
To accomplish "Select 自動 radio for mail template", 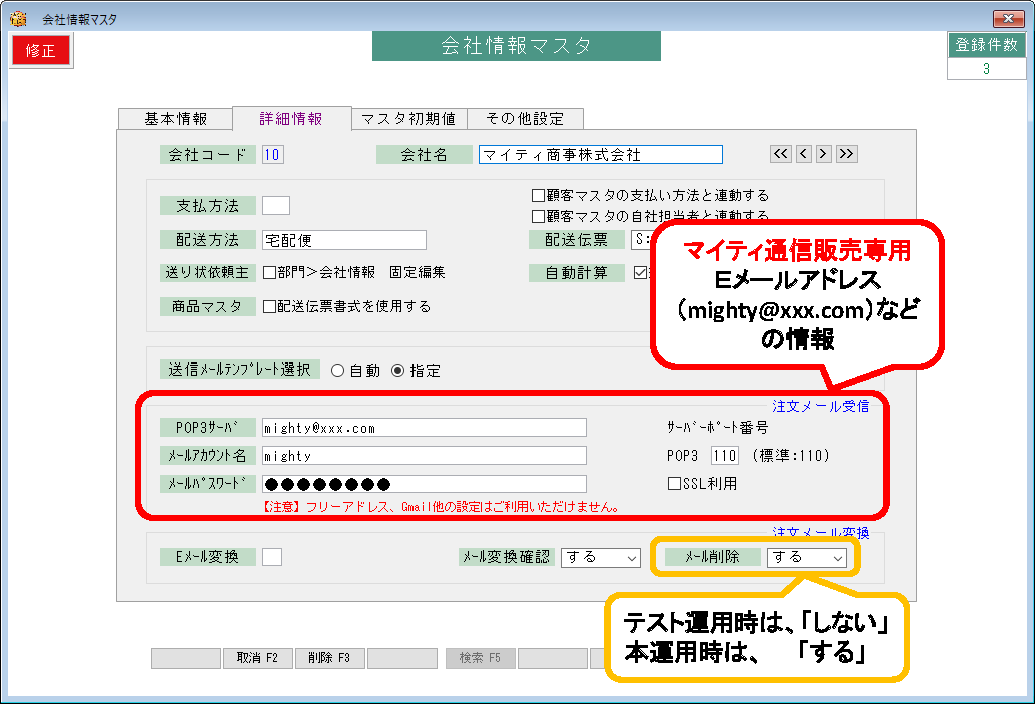I will [336, 370].
